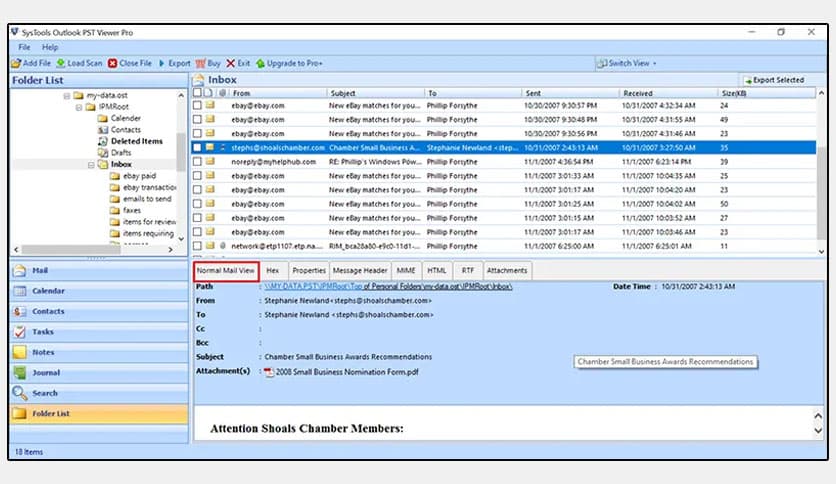Check the 11/1/2007 10:04:35 AM email checkbox
The image size is (836, 484).
197,176
